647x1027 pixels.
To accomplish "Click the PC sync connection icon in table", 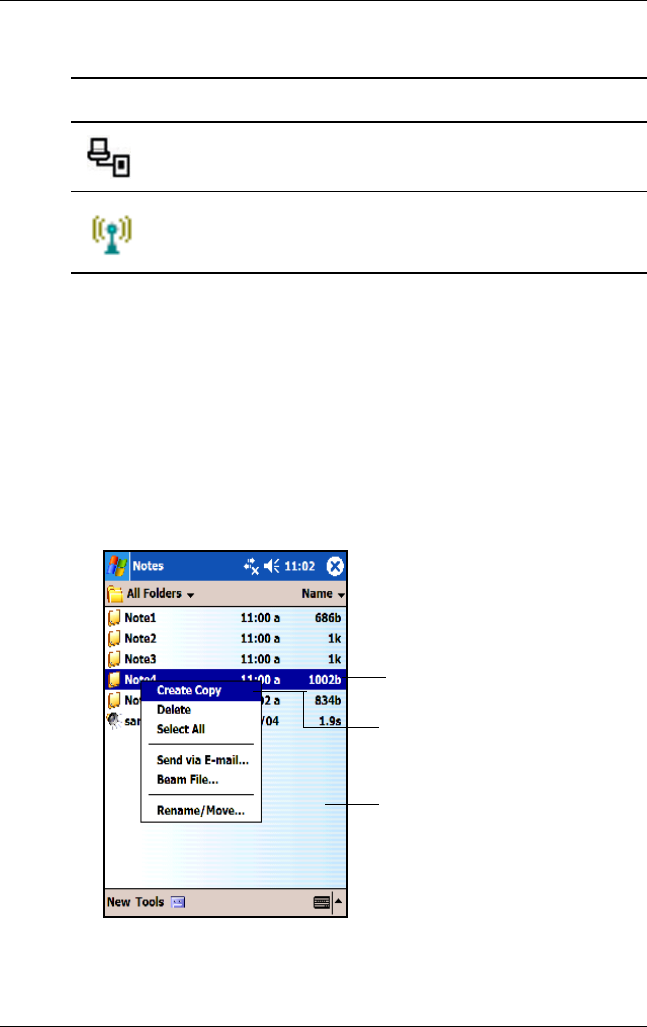I will tap(109, 157).
